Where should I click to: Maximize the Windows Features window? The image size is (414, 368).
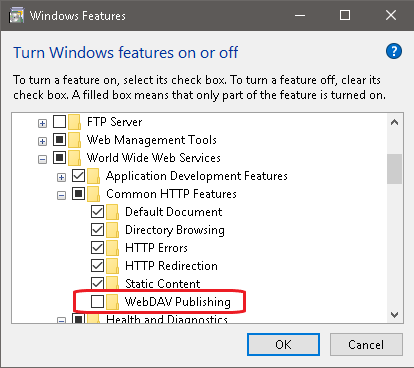click(x=345, y=15)
